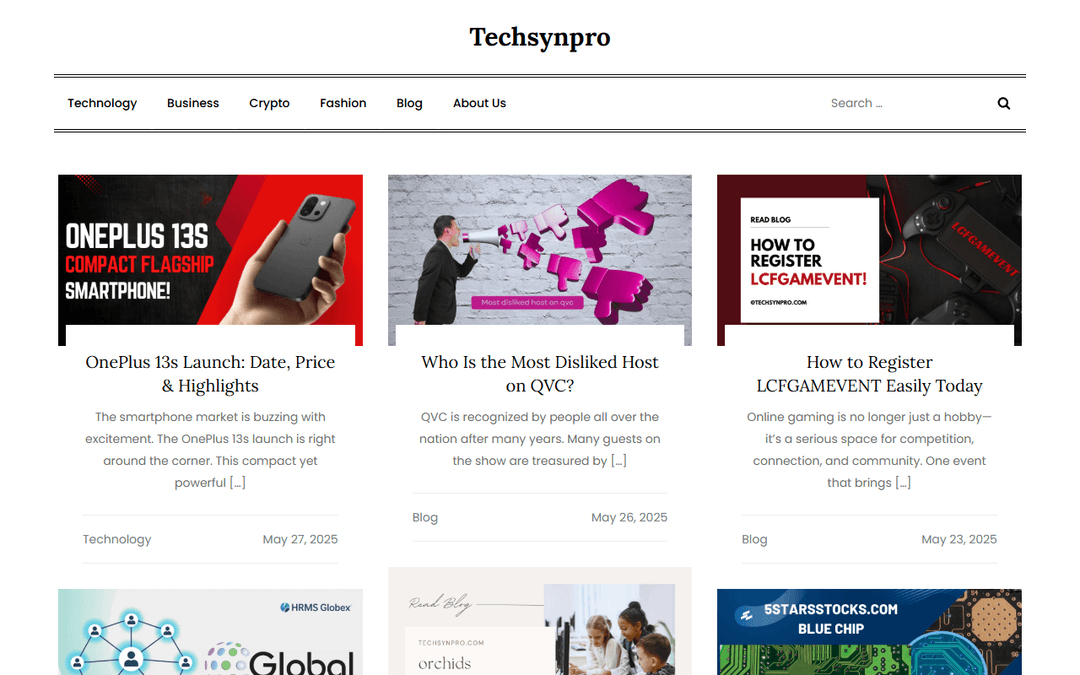Open the HRMS Globex article thumbnail

pyautogui.click(x=210, y=632)
